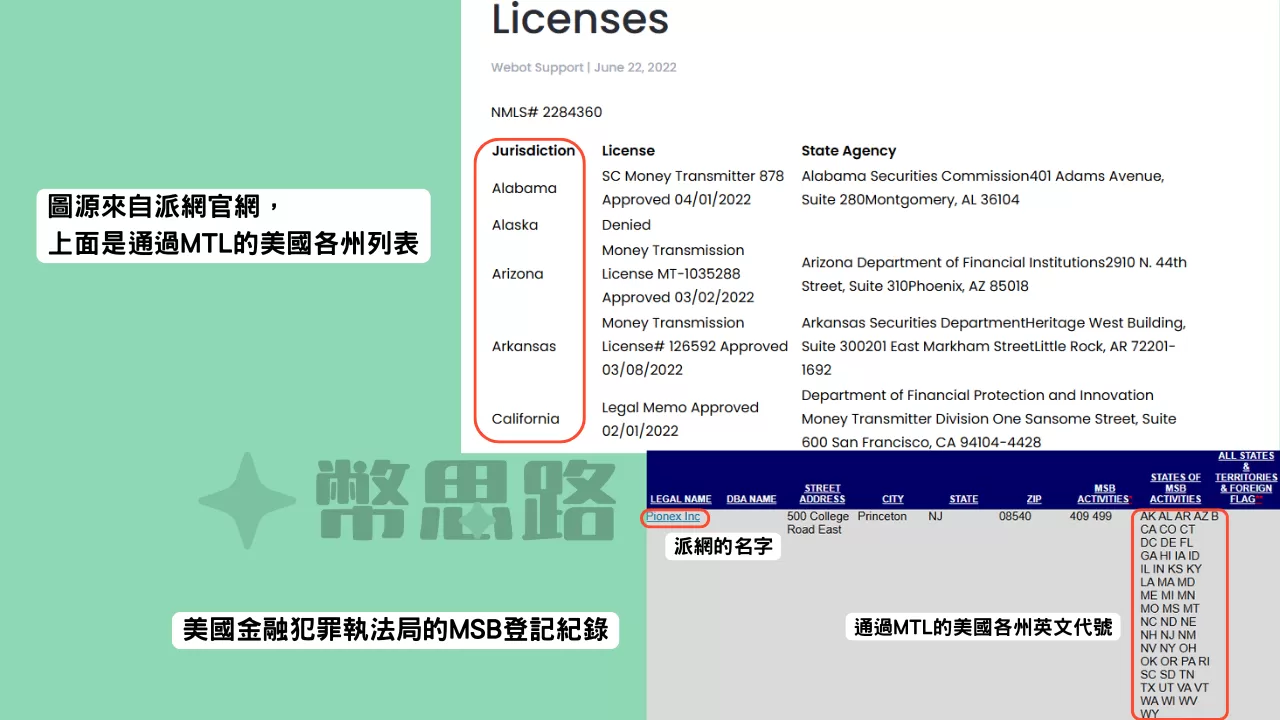
Task: Click the Princeton city cell
Action: [x=883, y=517]
